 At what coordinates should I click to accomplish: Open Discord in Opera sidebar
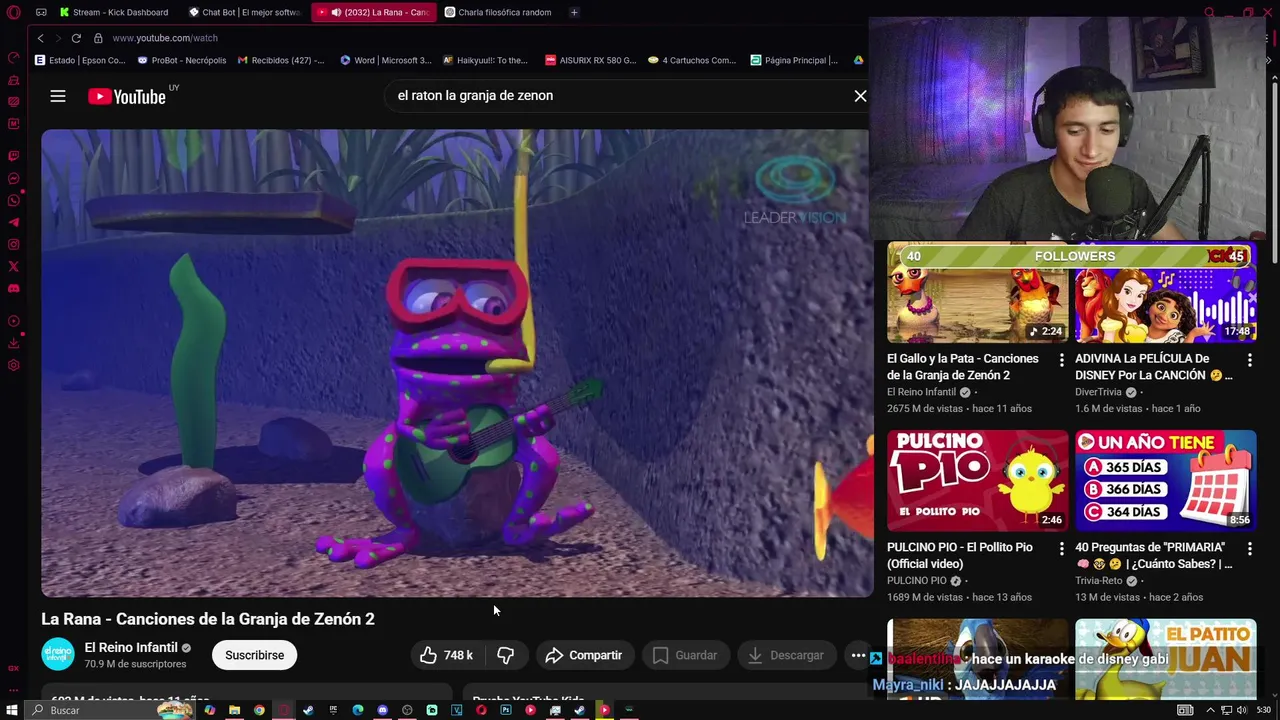[13, 288]
